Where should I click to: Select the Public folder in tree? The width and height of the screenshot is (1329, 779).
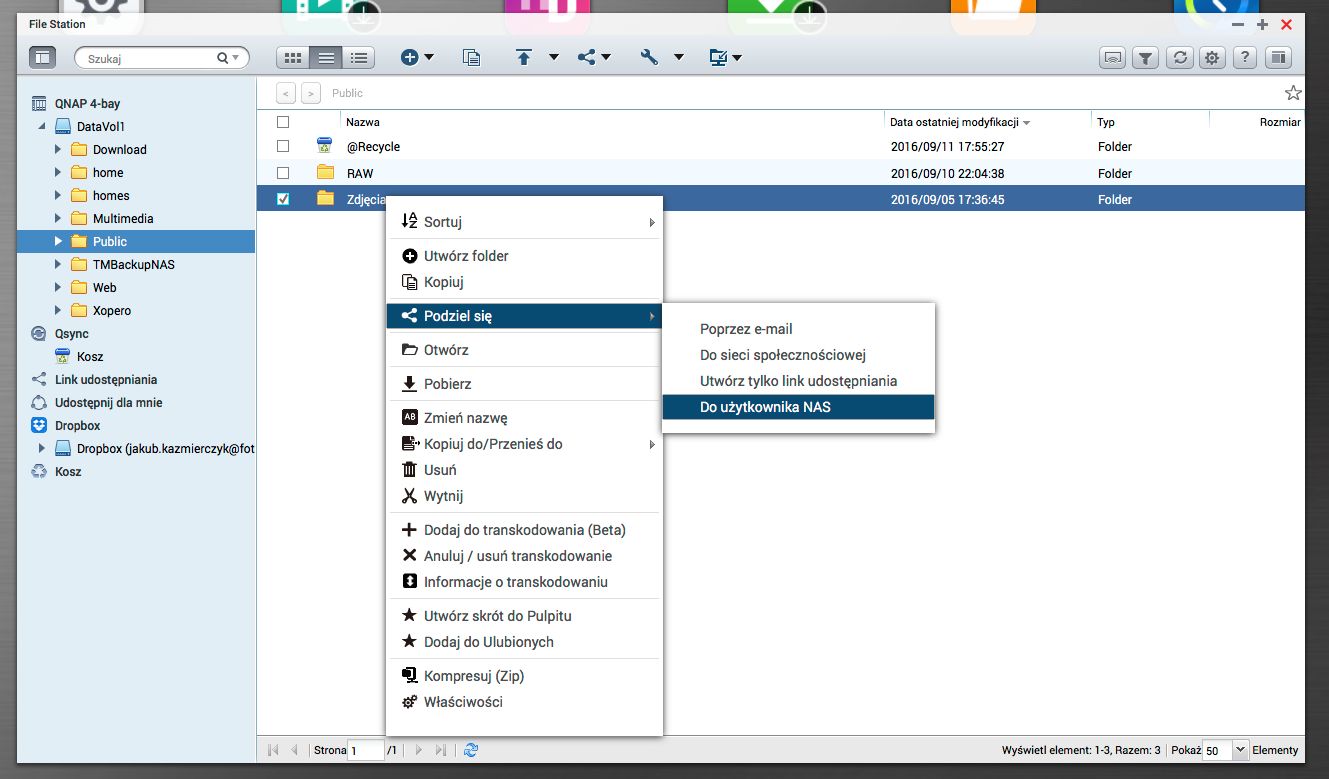pyautogui.click(x=136, y=241)
